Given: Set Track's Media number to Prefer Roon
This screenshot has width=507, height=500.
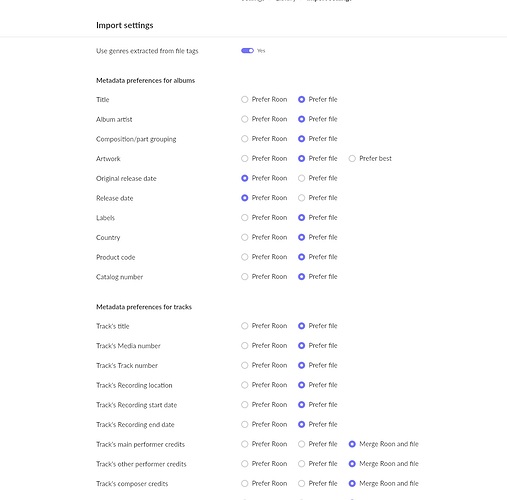Looking at the screenshot, I should click(x=245, y=345).
